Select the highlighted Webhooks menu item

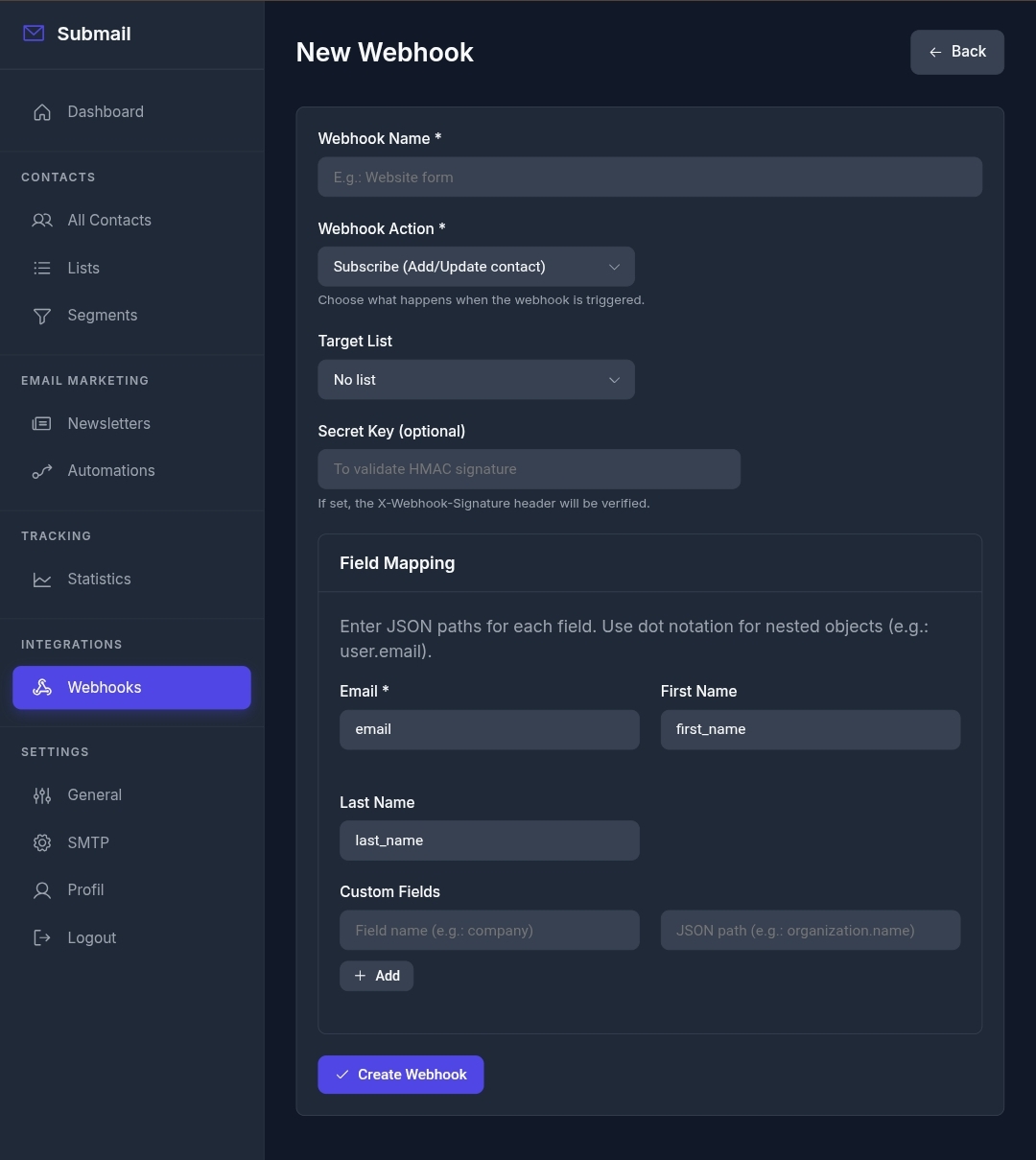tap(131, 688)
